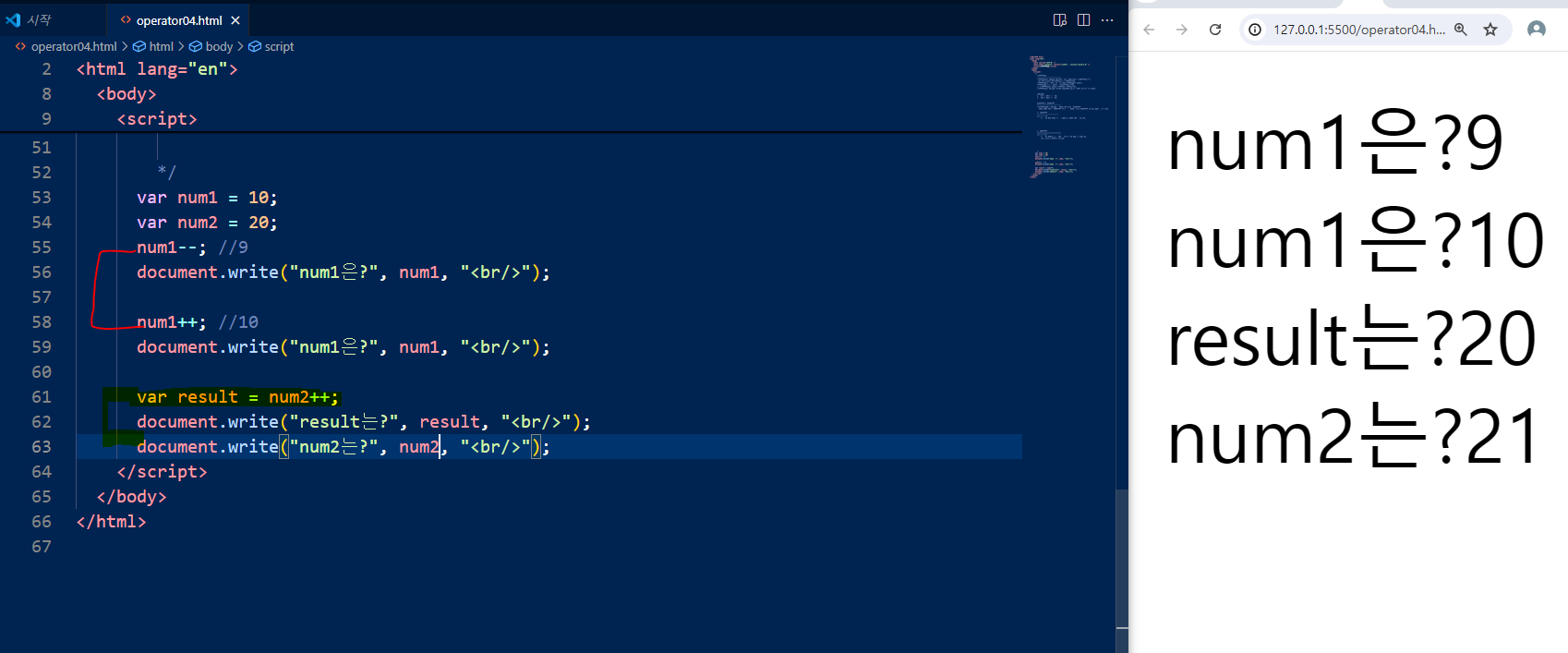The image size is (1568, 653).
Task: Open the browser profile avatar
Action: [1537, 30]
